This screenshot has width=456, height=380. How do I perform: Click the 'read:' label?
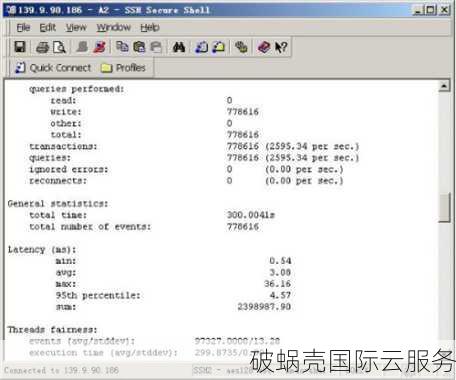pos(63,100)
